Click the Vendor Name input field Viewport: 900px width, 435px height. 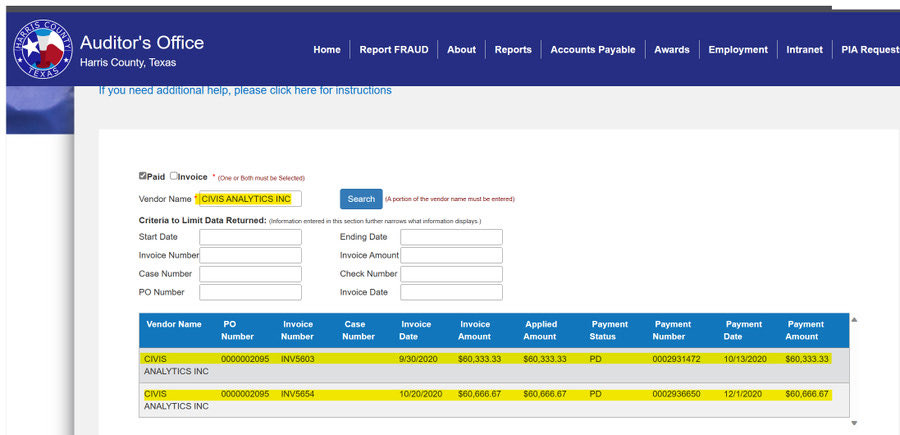(250, 199)
